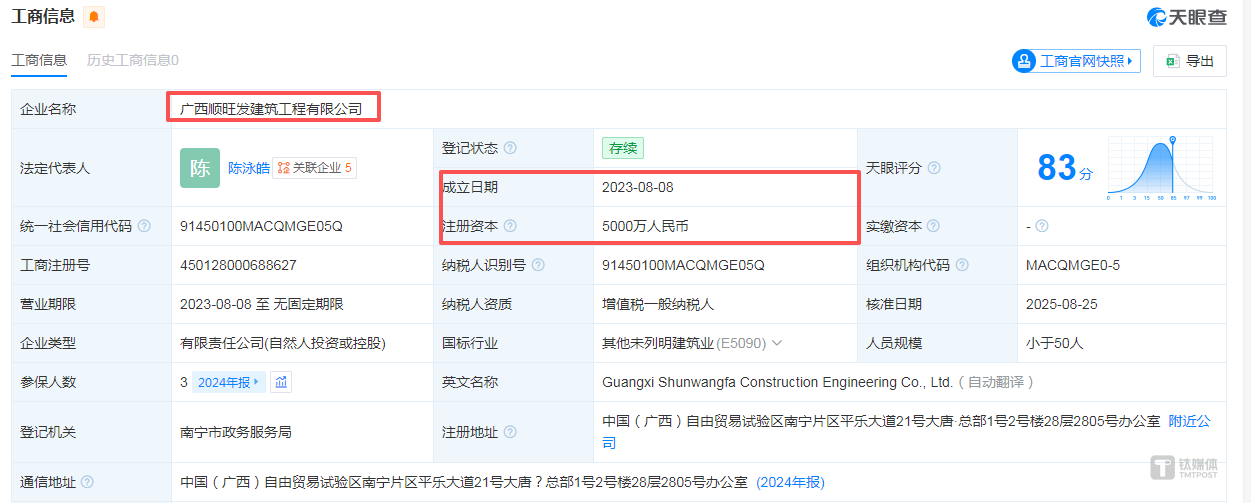Click registration number 450128000688627
Image resolution: width=1251 pixels, height=503 pixels.
[238, 265]
